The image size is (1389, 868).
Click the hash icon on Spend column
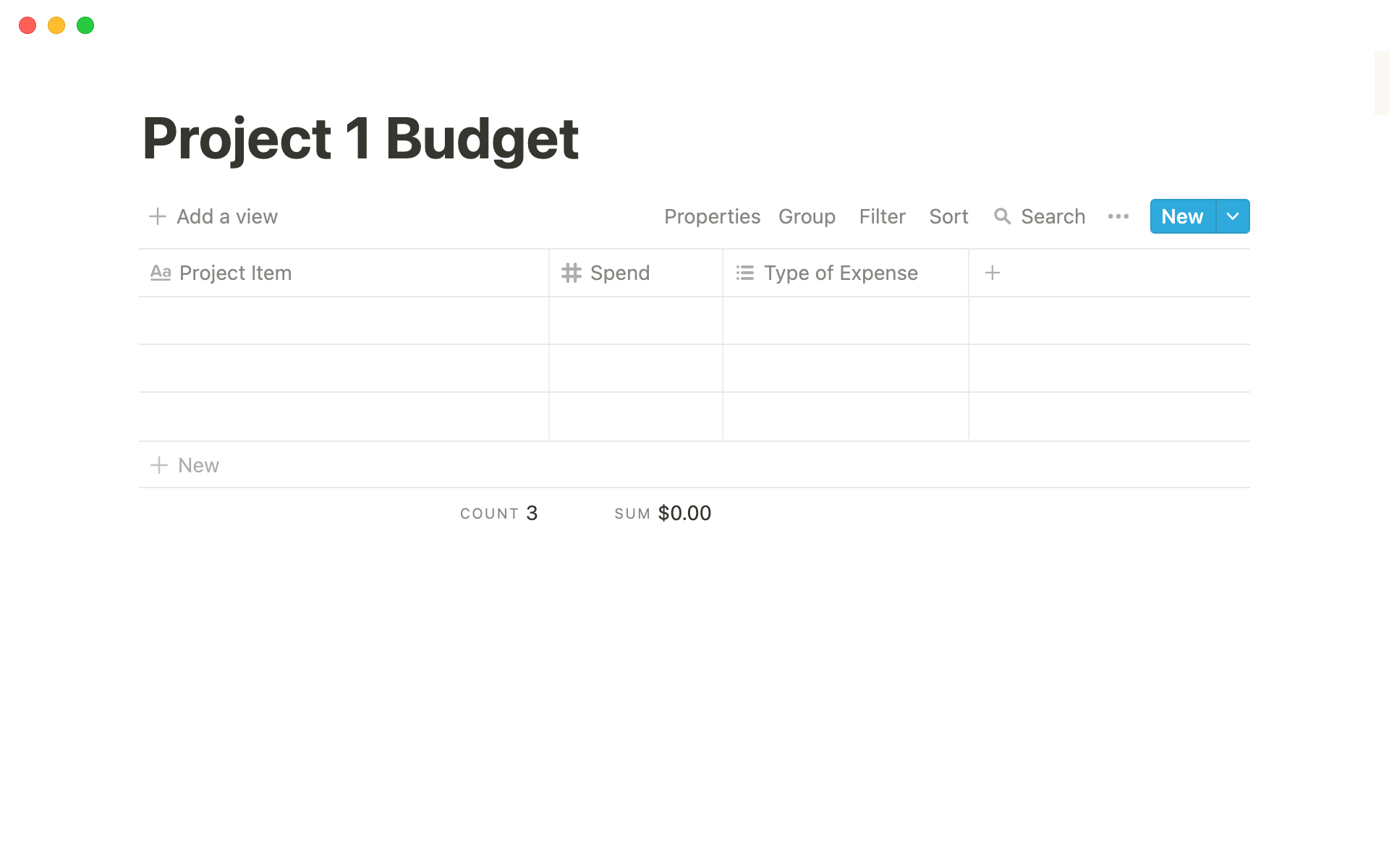pos(572,273)
